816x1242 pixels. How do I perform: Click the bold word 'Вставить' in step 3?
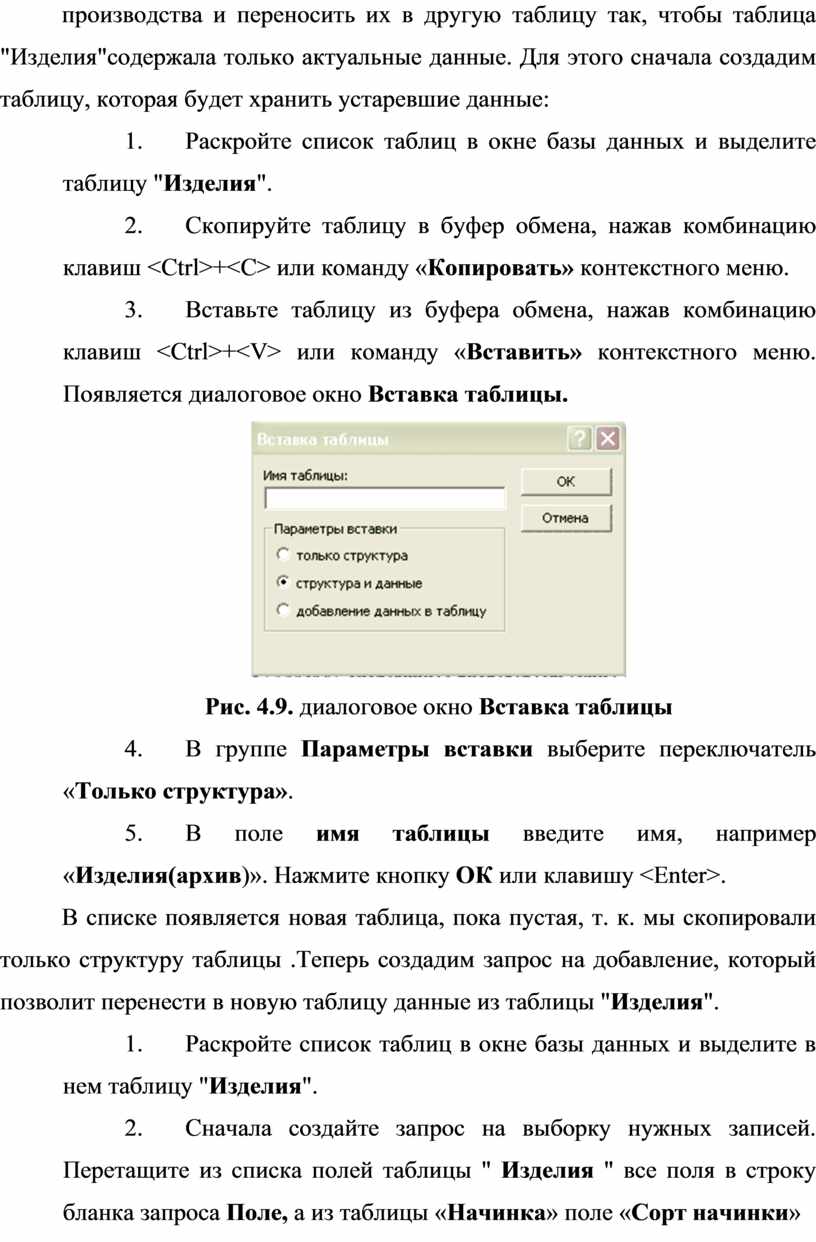[x=529, y=352]
